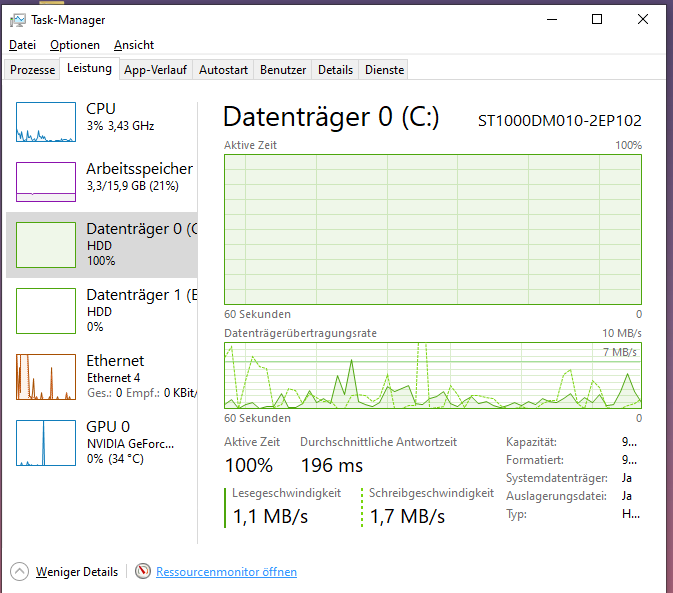Switch to the Benutzer tab
The image size is (673, 593).
pos(283,70)
